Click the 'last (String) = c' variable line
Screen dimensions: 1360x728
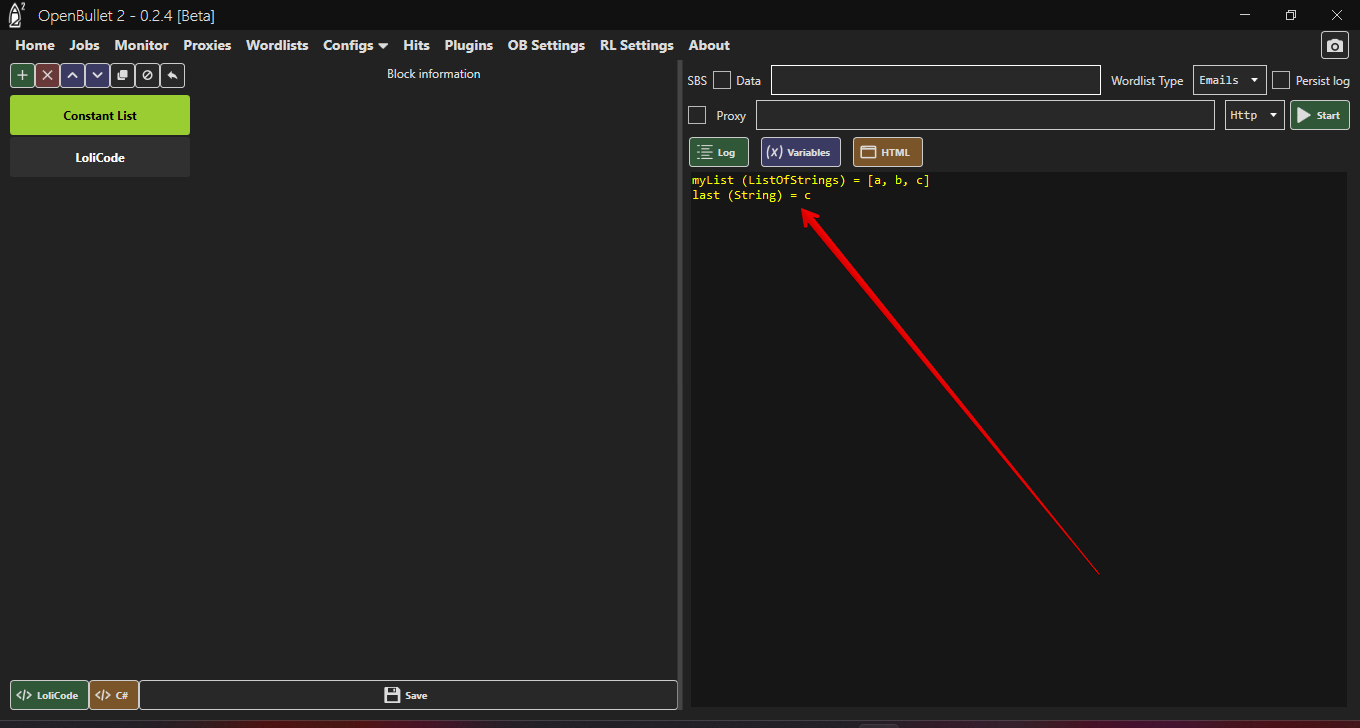(x=751, y=195)
